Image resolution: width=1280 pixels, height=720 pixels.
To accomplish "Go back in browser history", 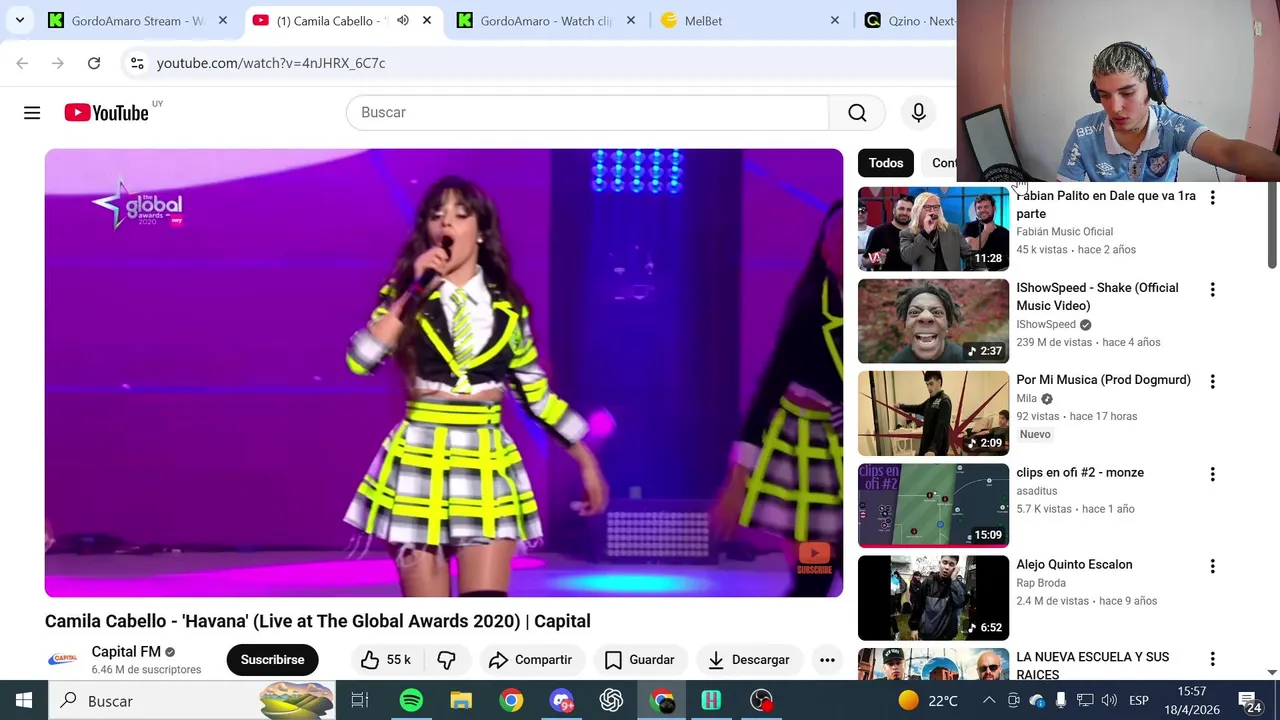I will pyautogui.click(x=22, y=63).
